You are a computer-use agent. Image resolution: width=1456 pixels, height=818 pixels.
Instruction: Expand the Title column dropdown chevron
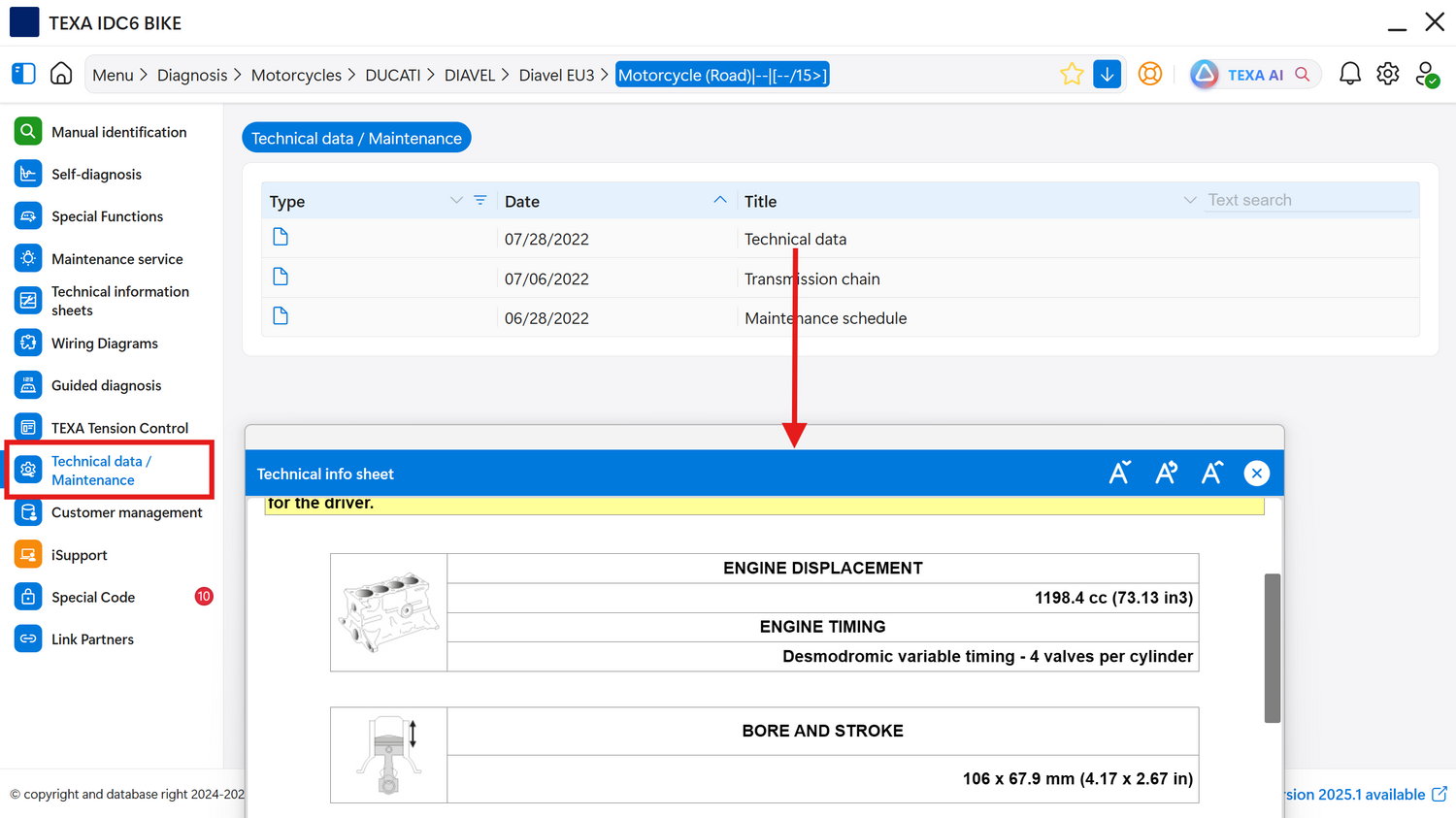(1190, 200)
